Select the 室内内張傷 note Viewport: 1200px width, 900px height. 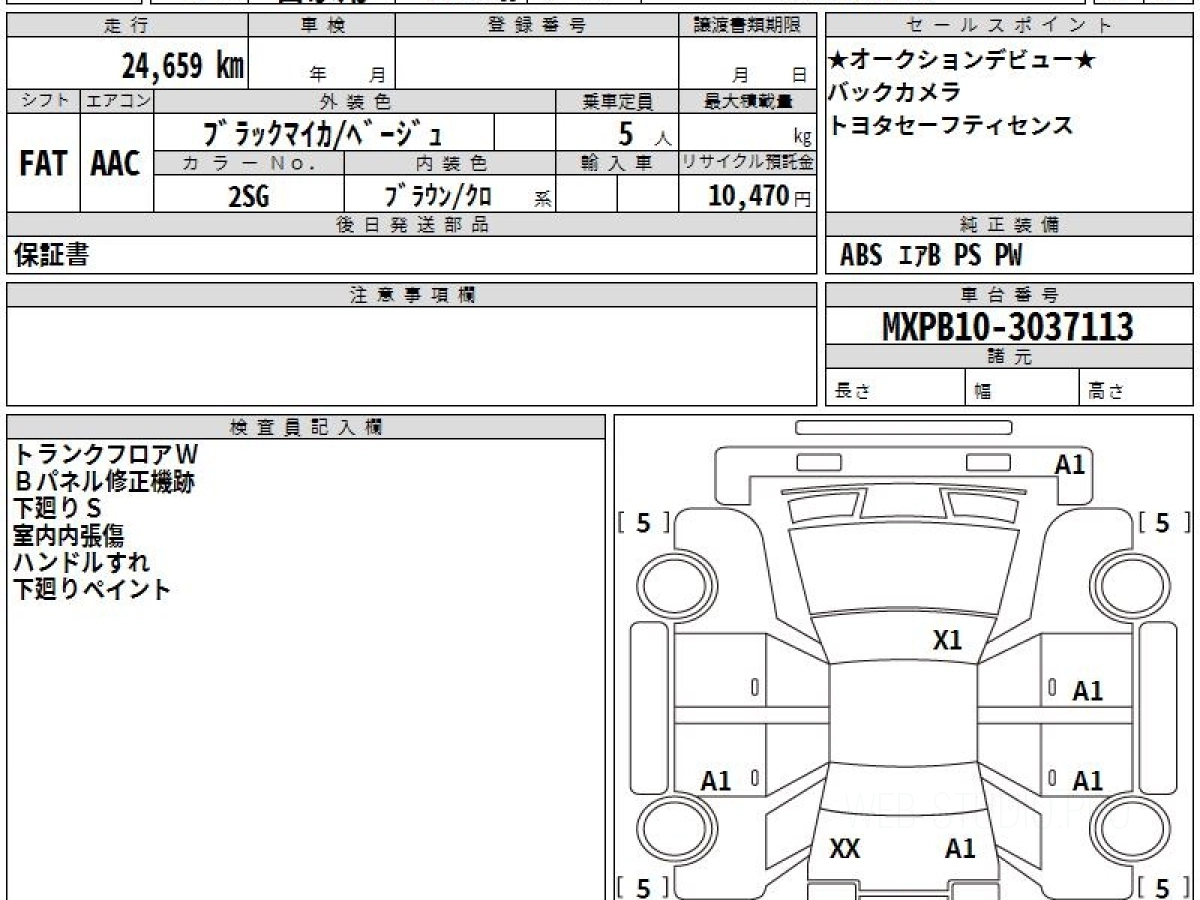click(x=69, y=536)
